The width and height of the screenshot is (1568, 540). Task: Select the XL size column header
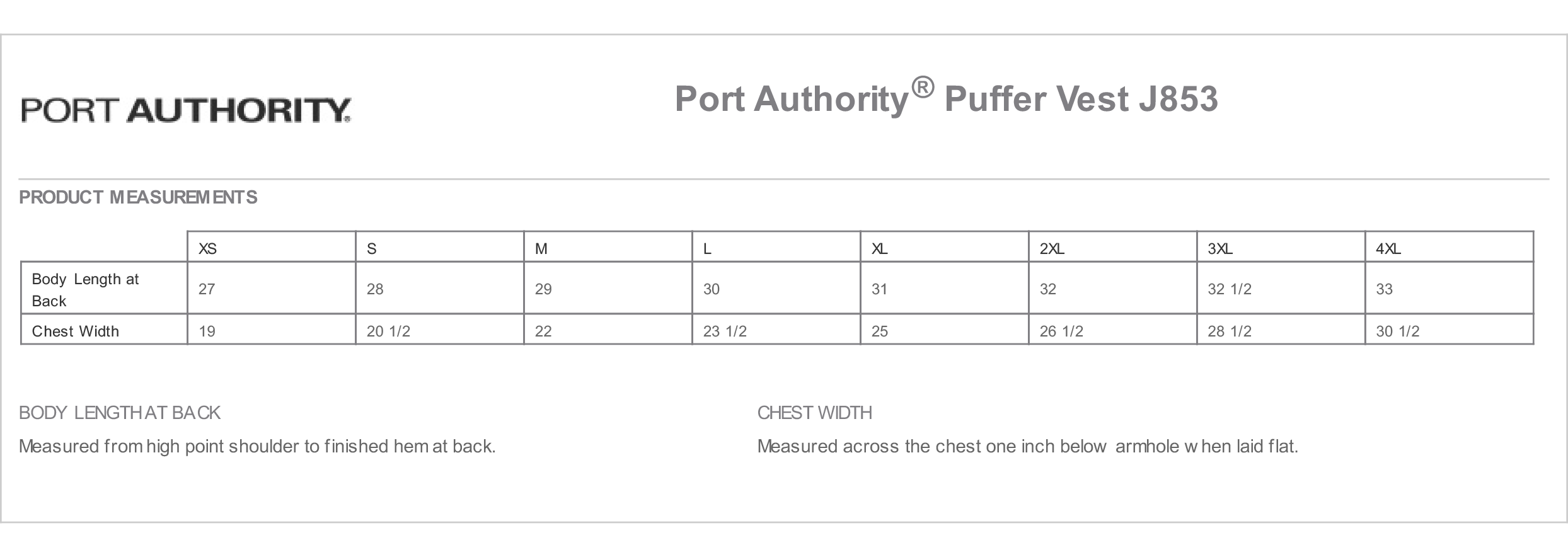(945, 247)
